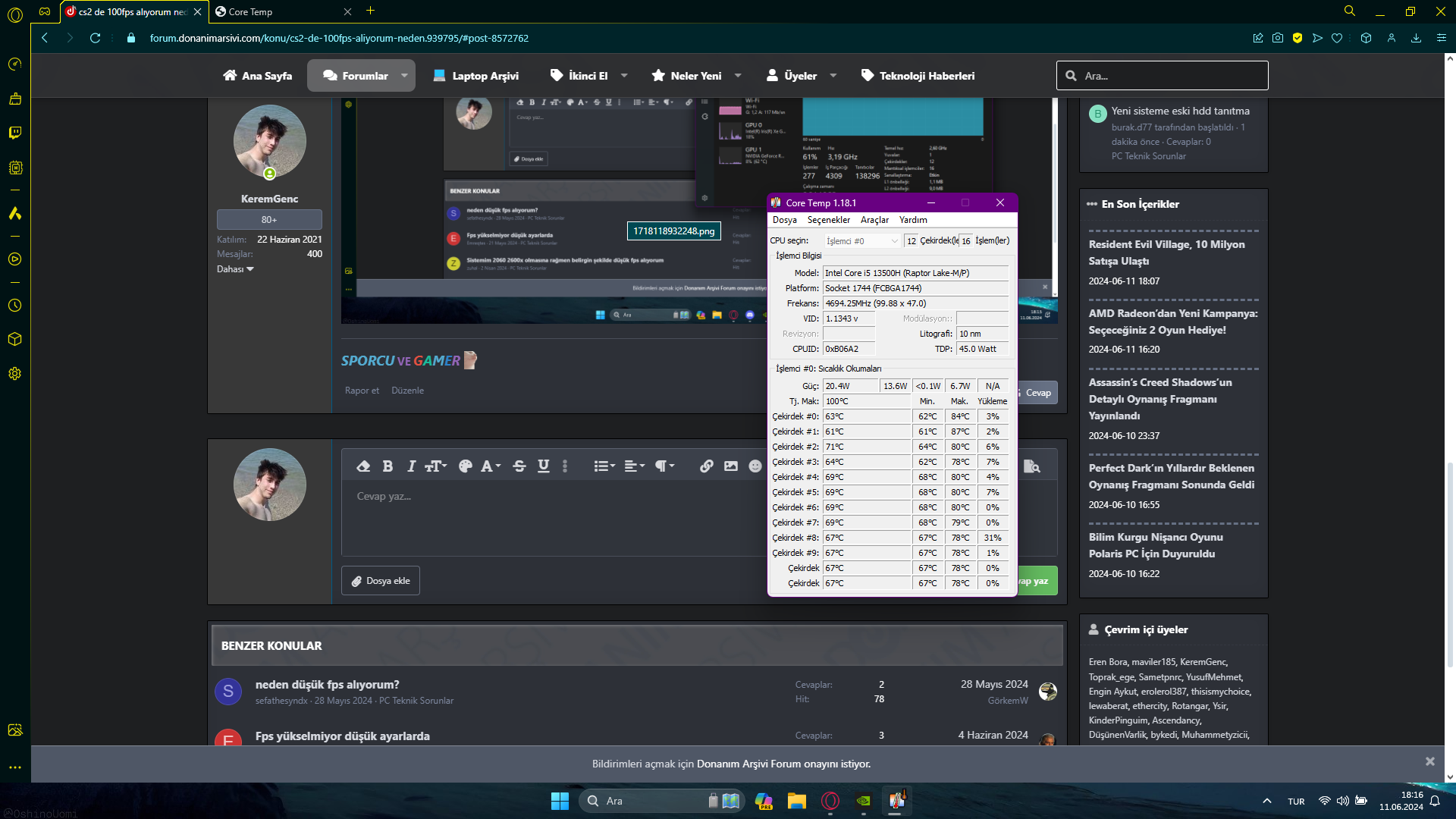Open text color palette icon in editor
The image size is (1456, 819).
point(466,466)
